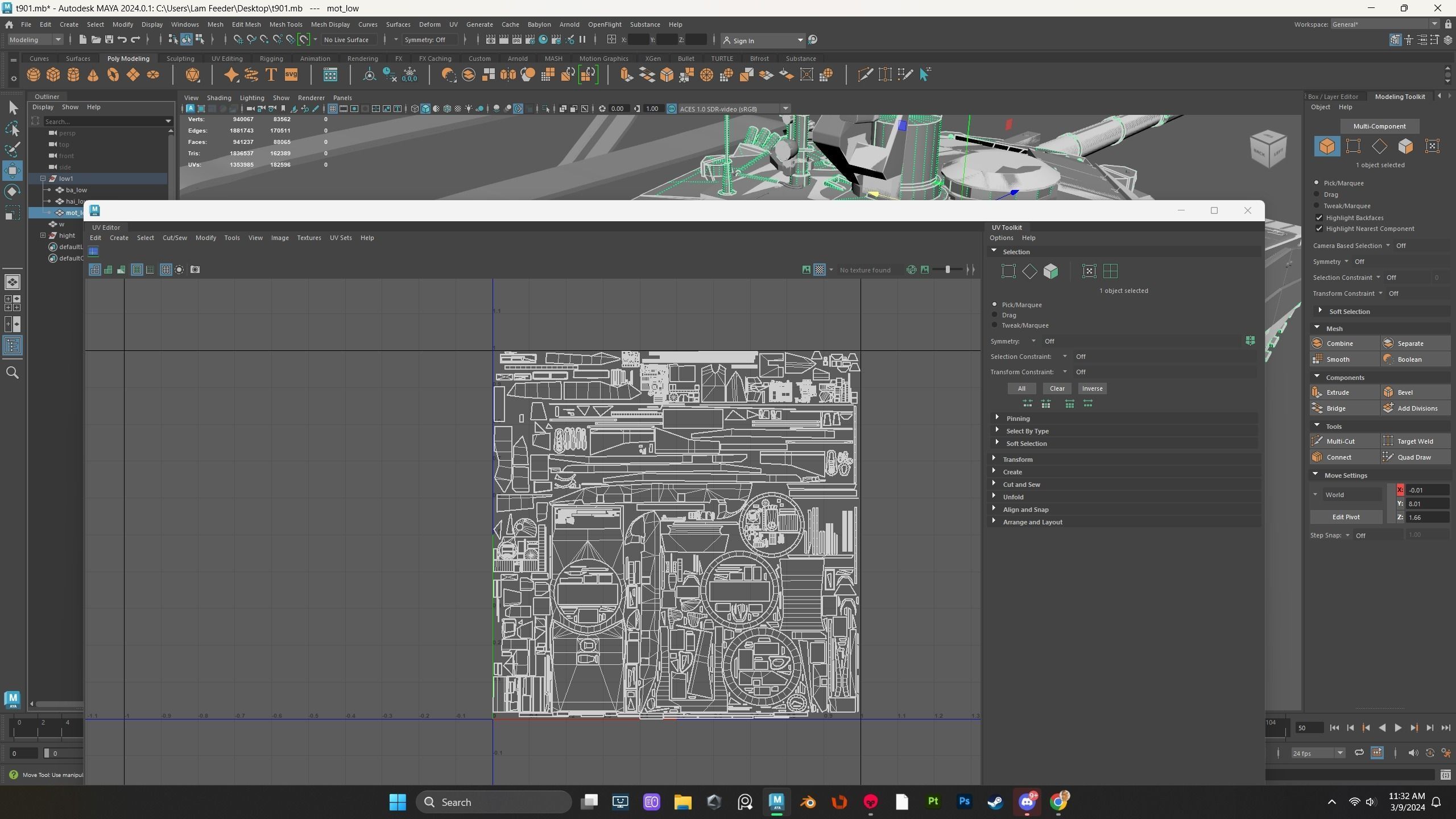Image resolution: width=1456 pixels, height=819 pixels.
Task: Switch to the UV Editing shelf tab
Action: click(x=227, y=59)
